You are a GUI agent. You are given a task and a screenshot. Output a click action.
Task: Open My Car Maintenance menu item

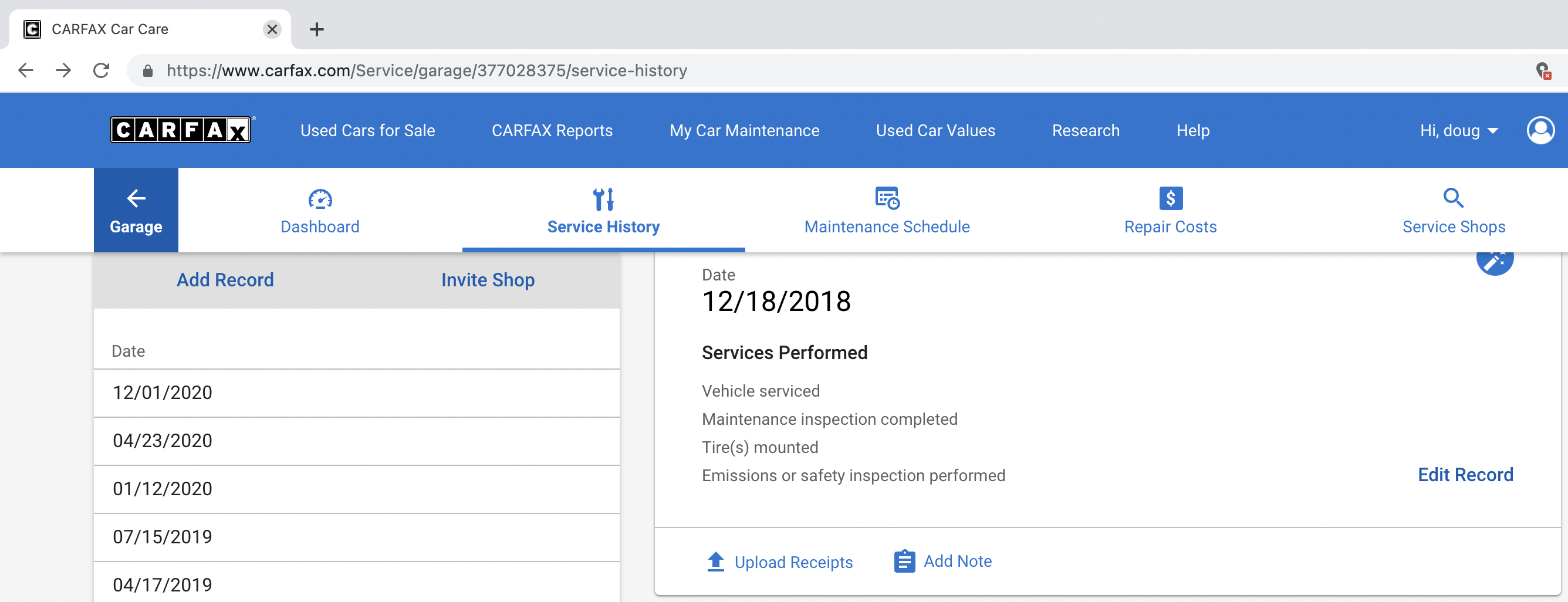[x=744, y=130]
